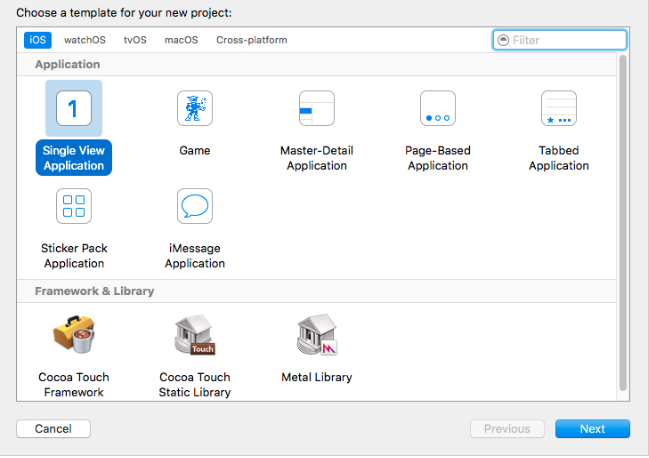Open the Cross-platform tab
649x458 pixels.
(x=252, y=40)
